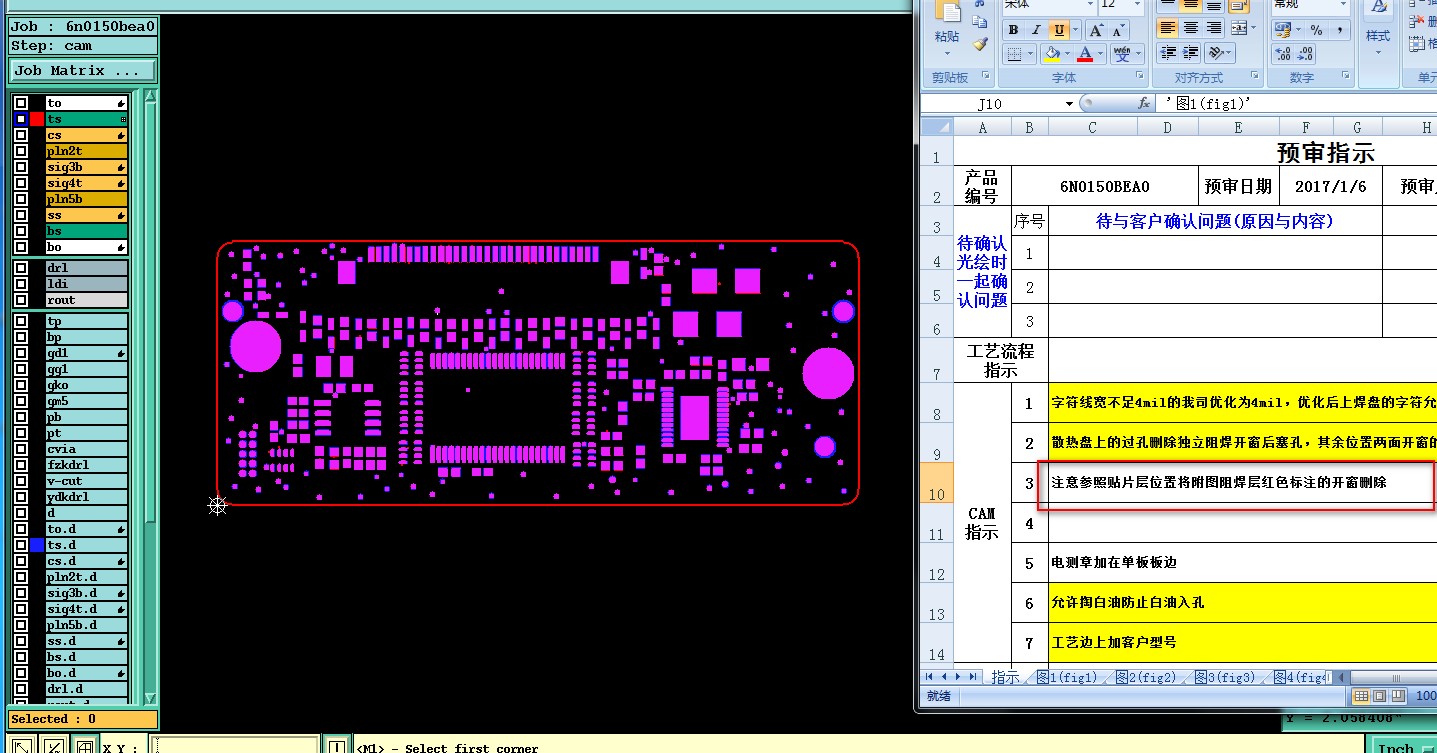The height and width of the screenshot is (753, 1437).
Task: Open the Name Box dropdown arrow
Action: pos(1069,104)
